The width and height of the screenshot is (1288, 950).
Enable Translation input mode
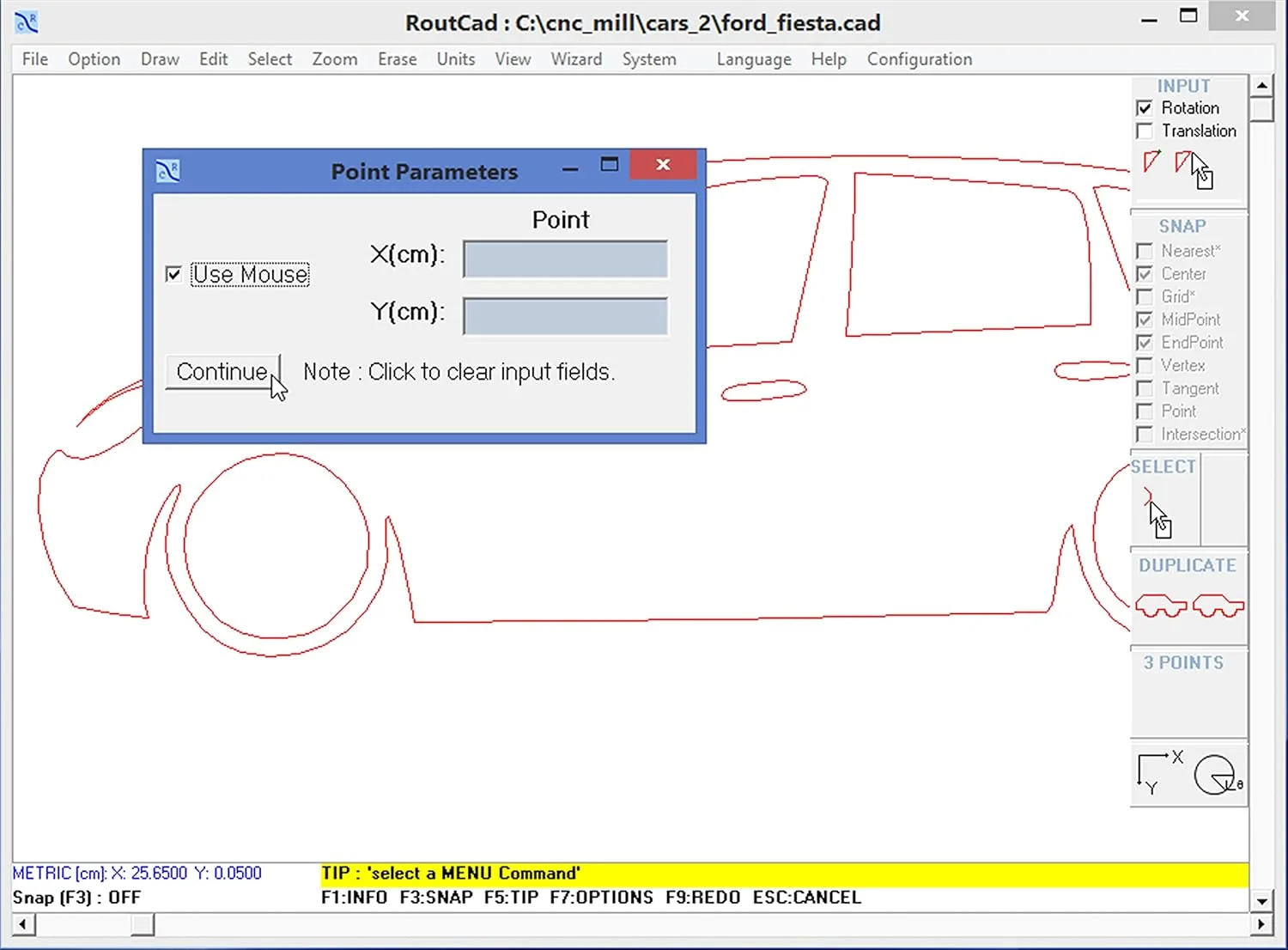tap(1145, 131)
